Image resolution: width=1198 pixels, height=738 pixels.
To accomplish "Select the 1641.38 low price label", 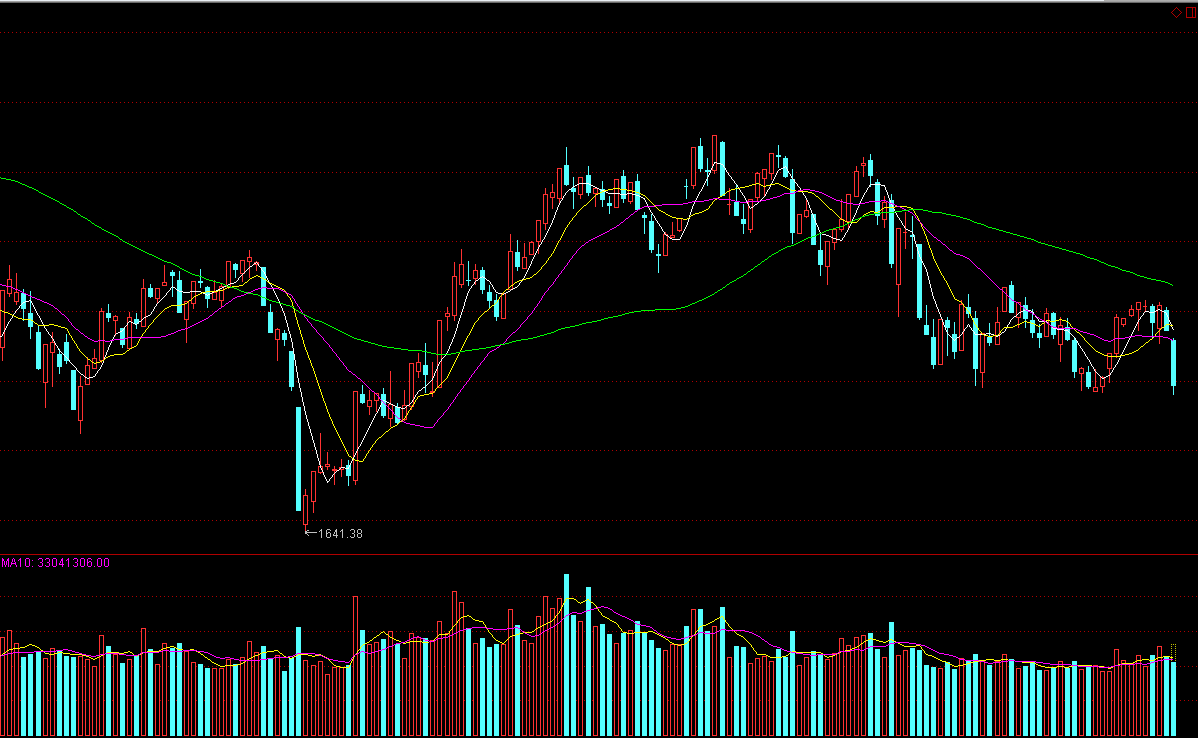I will (340, 534).
